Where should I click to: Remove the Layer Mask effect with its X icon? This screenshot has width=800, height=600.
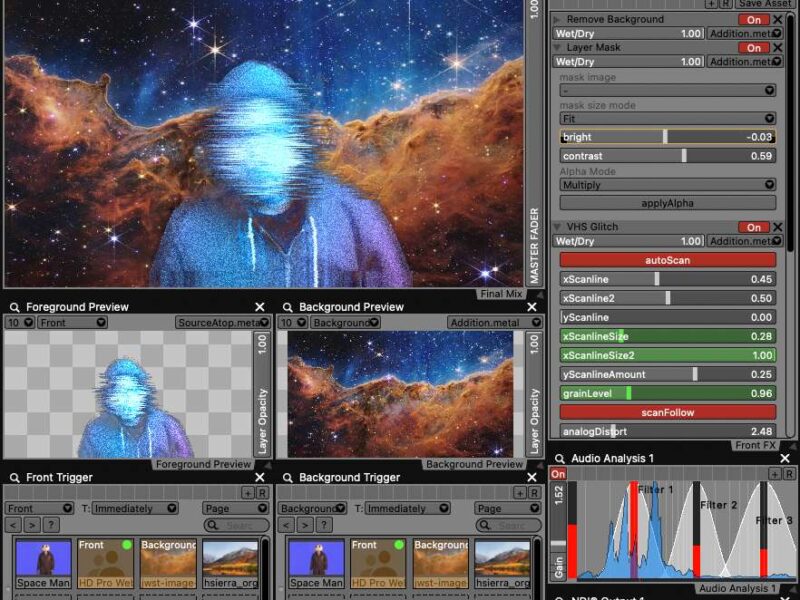tap(777, 47)
